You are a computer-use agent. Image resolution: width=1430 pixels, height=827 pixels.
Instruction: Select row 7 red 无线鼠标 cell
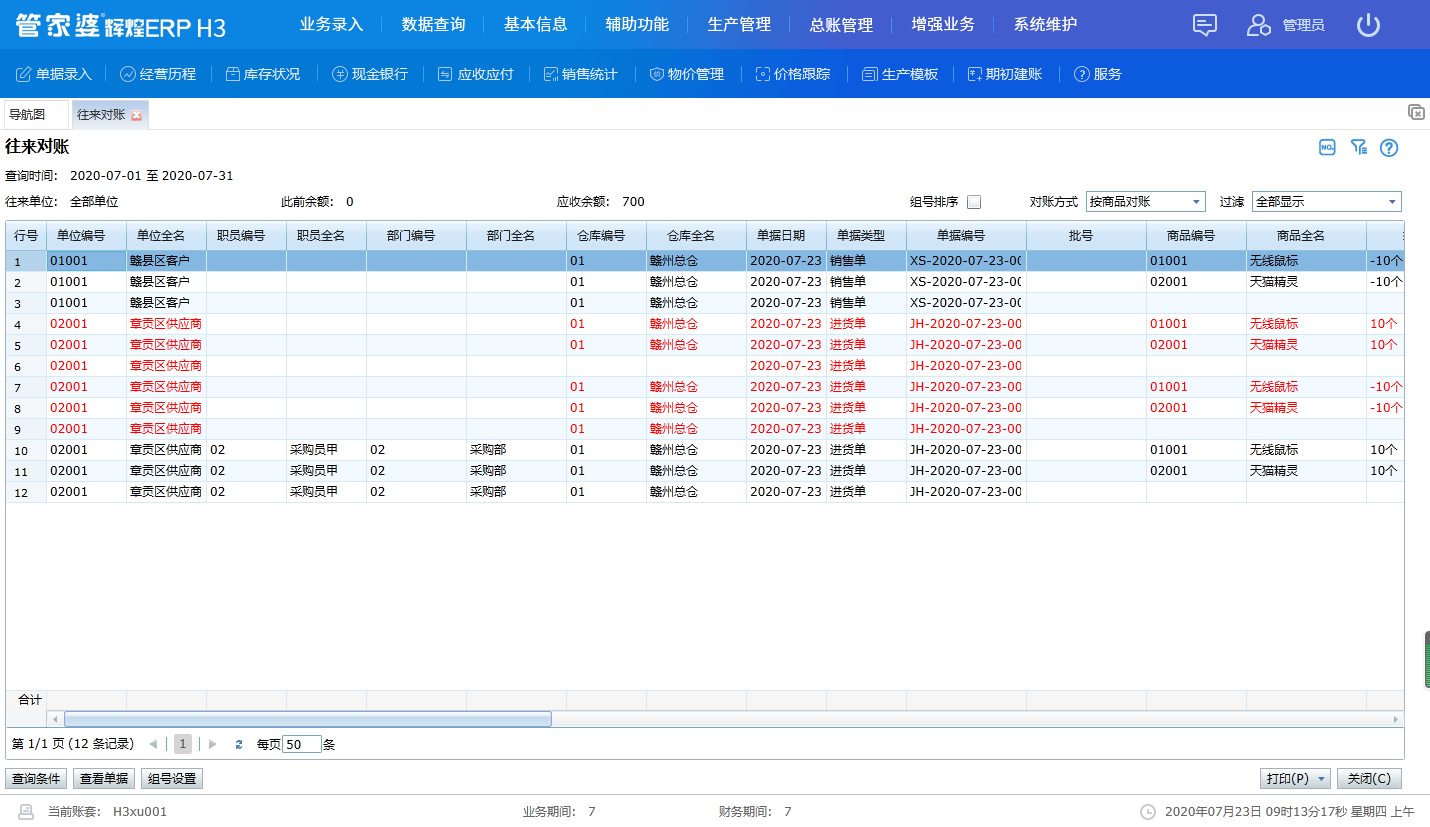(x=1306, y=387)
